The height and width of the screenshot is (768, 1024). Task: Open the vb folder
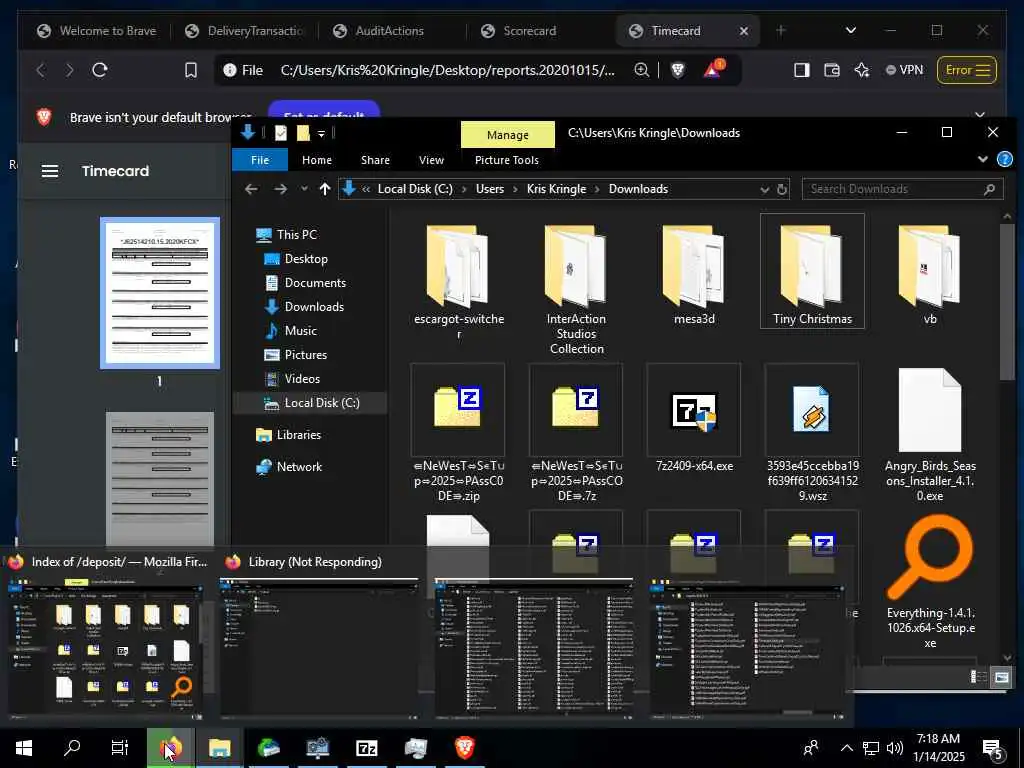click(930, 274)
